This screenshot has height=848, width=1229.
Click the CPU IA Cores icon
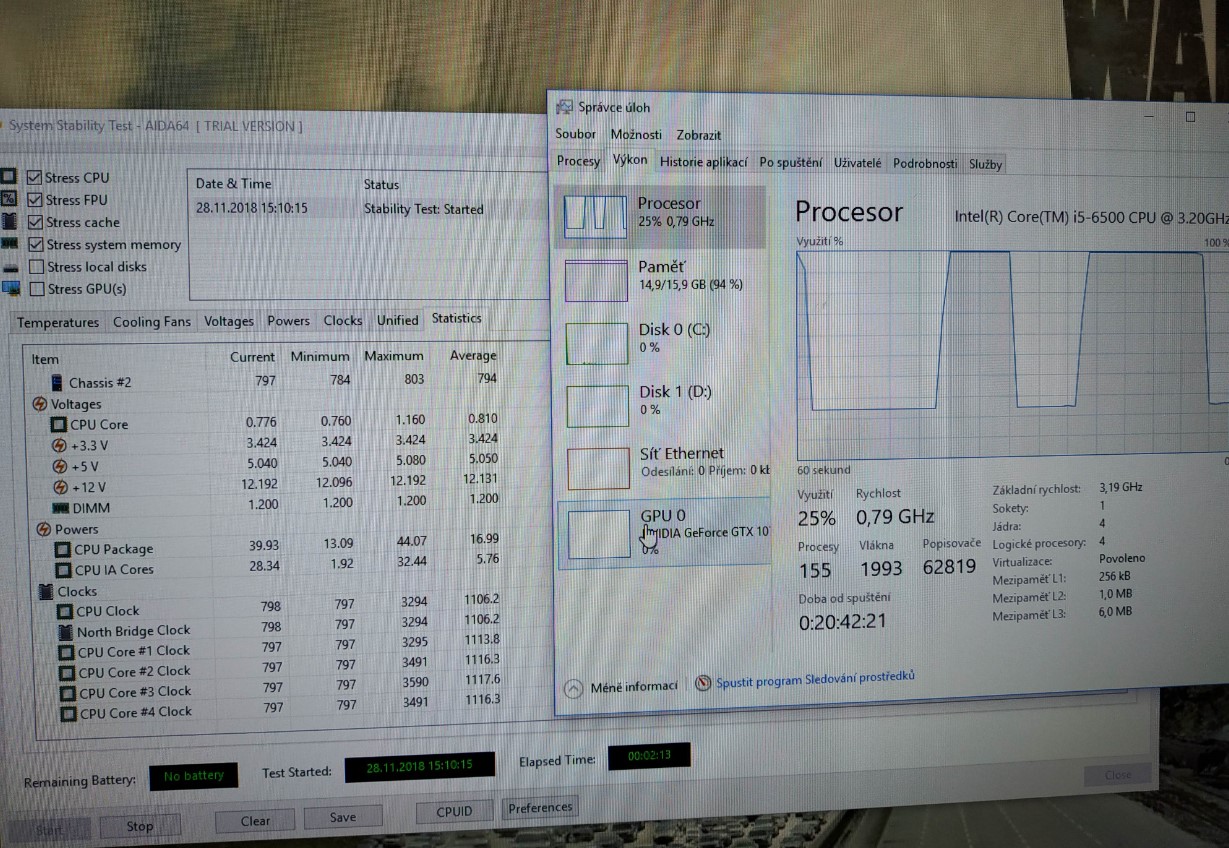click(x=64, y=570)
